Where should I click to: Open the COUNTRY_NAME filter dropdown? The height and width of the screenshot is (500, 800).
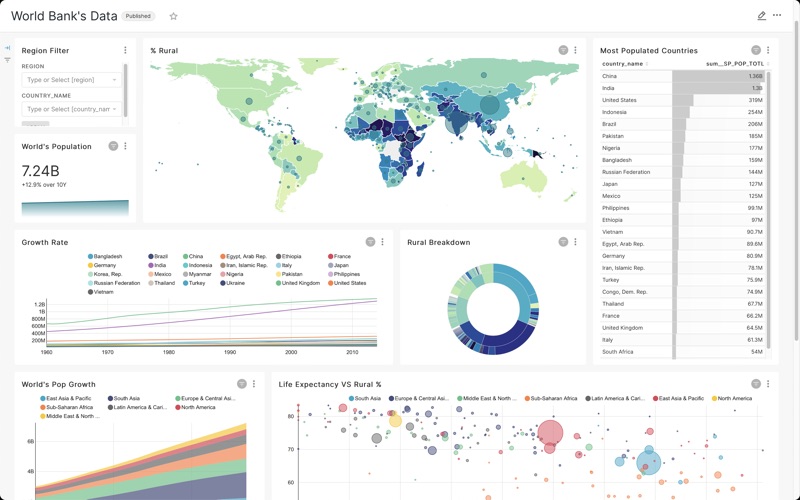pos(71,109)
